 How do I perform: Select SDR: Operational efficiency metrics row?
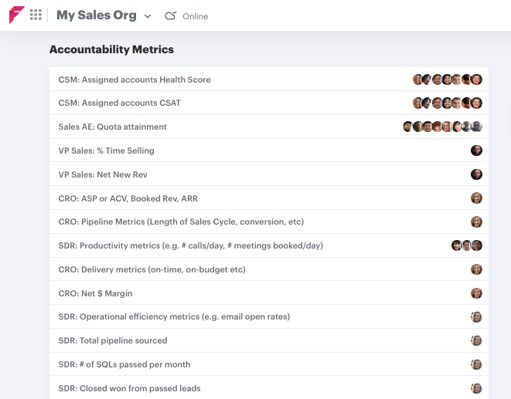pyautogui.click(x=269, y=317)
